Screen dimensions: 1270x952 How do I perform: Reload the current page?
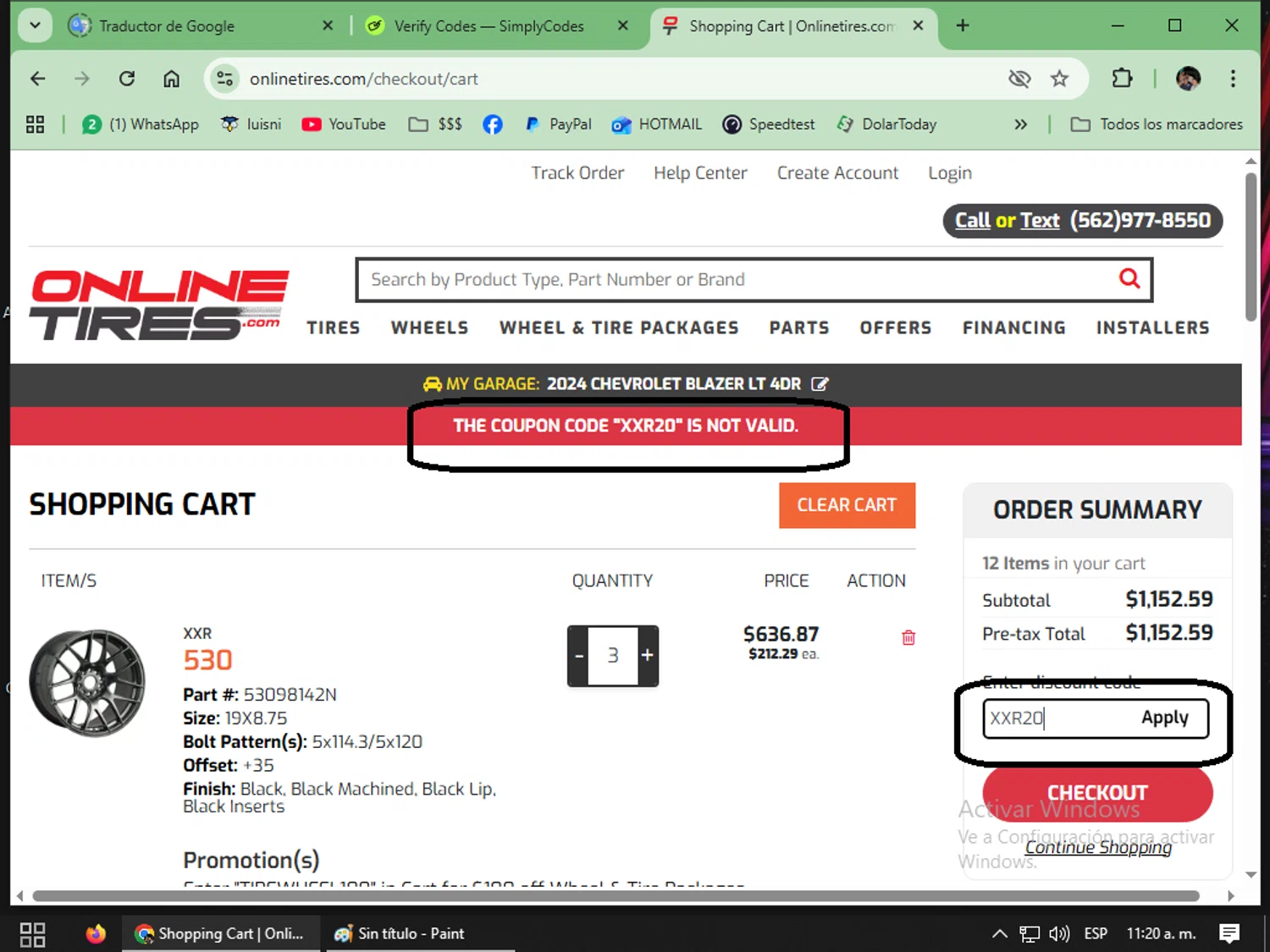click(127, 79)
